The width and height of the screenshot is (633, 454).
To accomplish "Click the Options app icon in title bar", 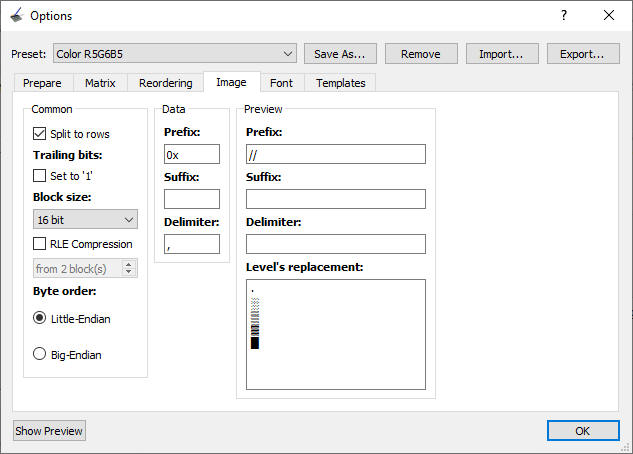I will pos(16,16).
